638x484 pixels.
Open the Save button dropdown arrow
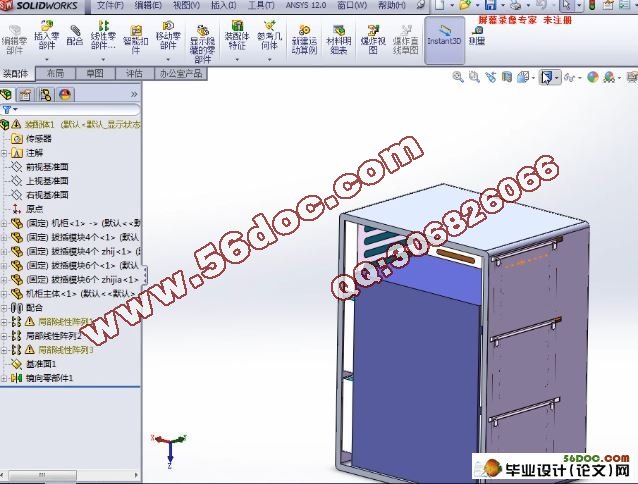click(503, 6)
